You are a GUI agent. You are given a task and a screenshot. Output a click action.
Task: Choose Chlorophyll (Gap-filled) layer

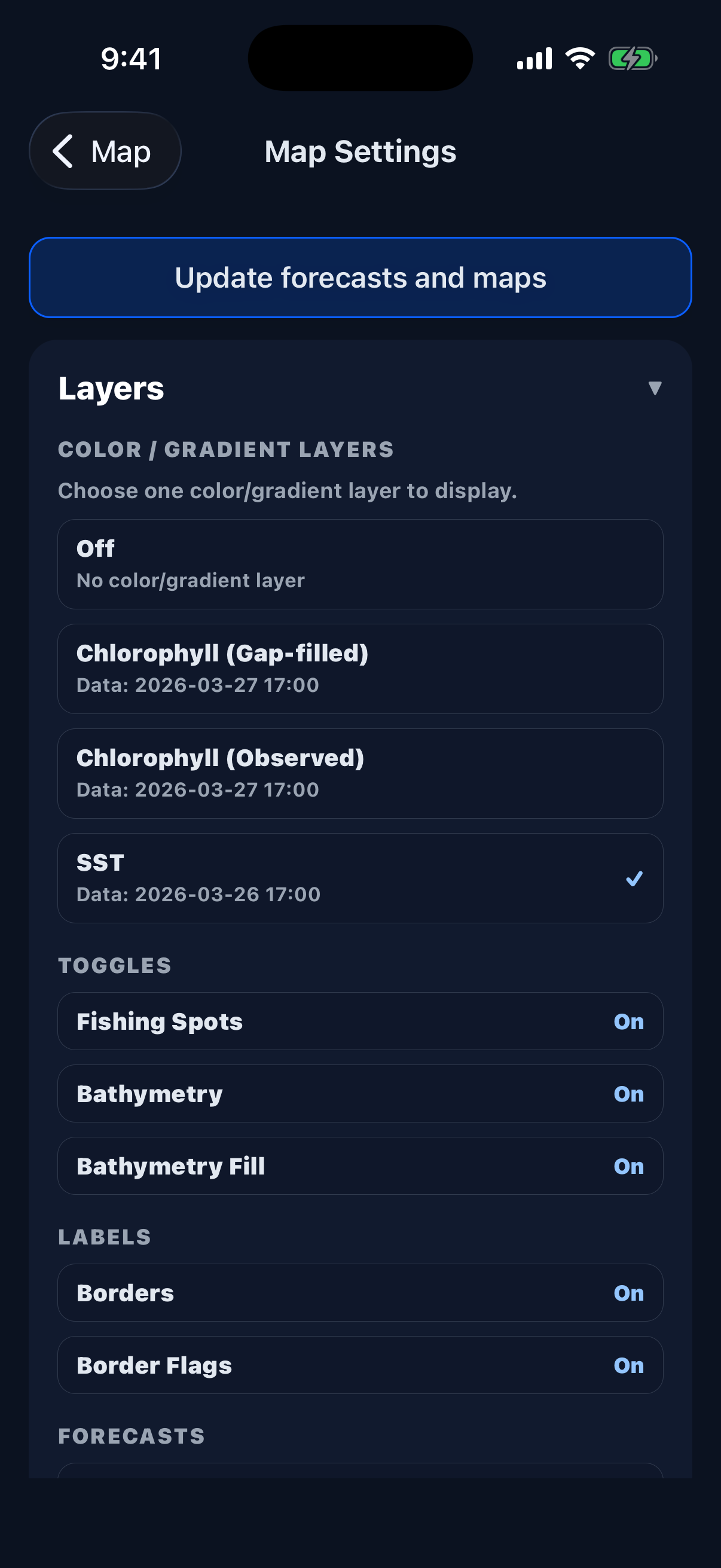click(360, 668)
